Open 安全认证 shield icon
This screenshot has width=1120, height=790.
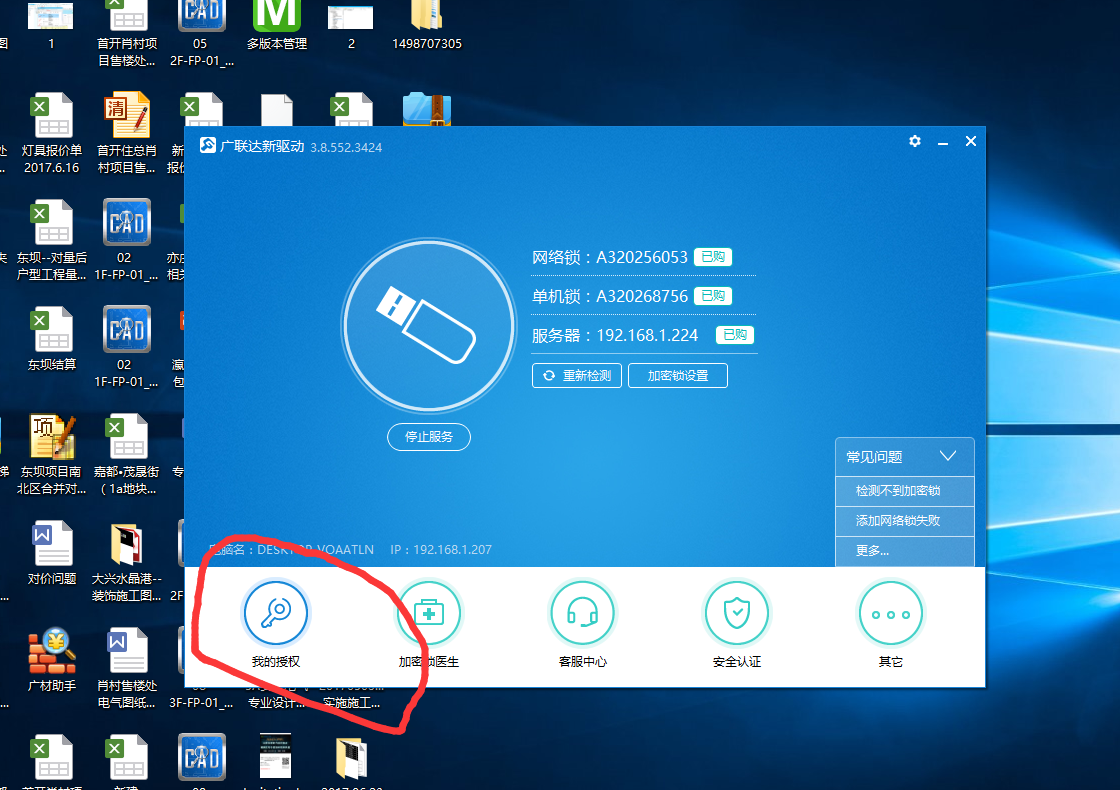coord(736,613)
